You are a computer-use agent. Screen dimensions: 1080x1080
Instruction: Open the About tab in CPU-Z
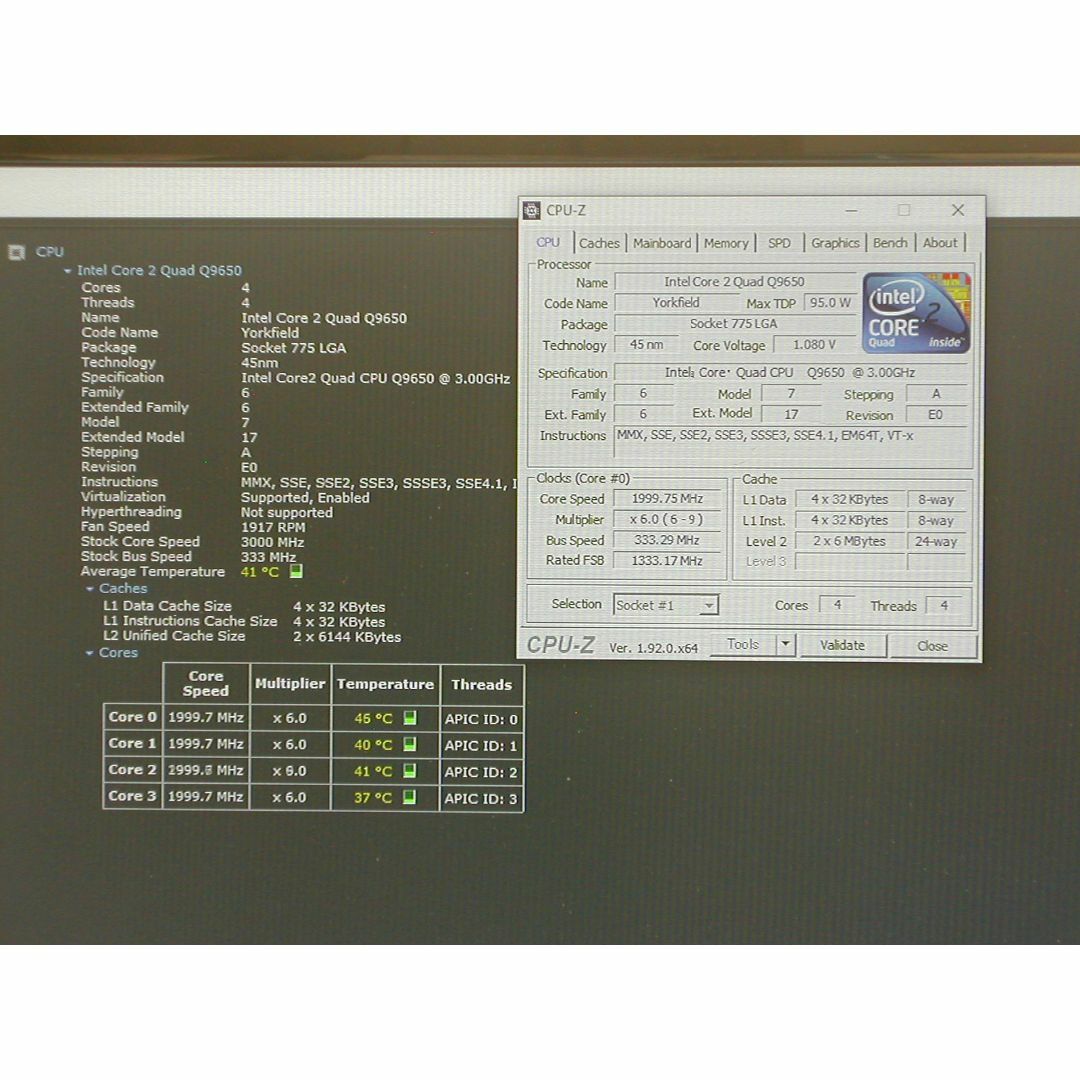tap(940, 243)
